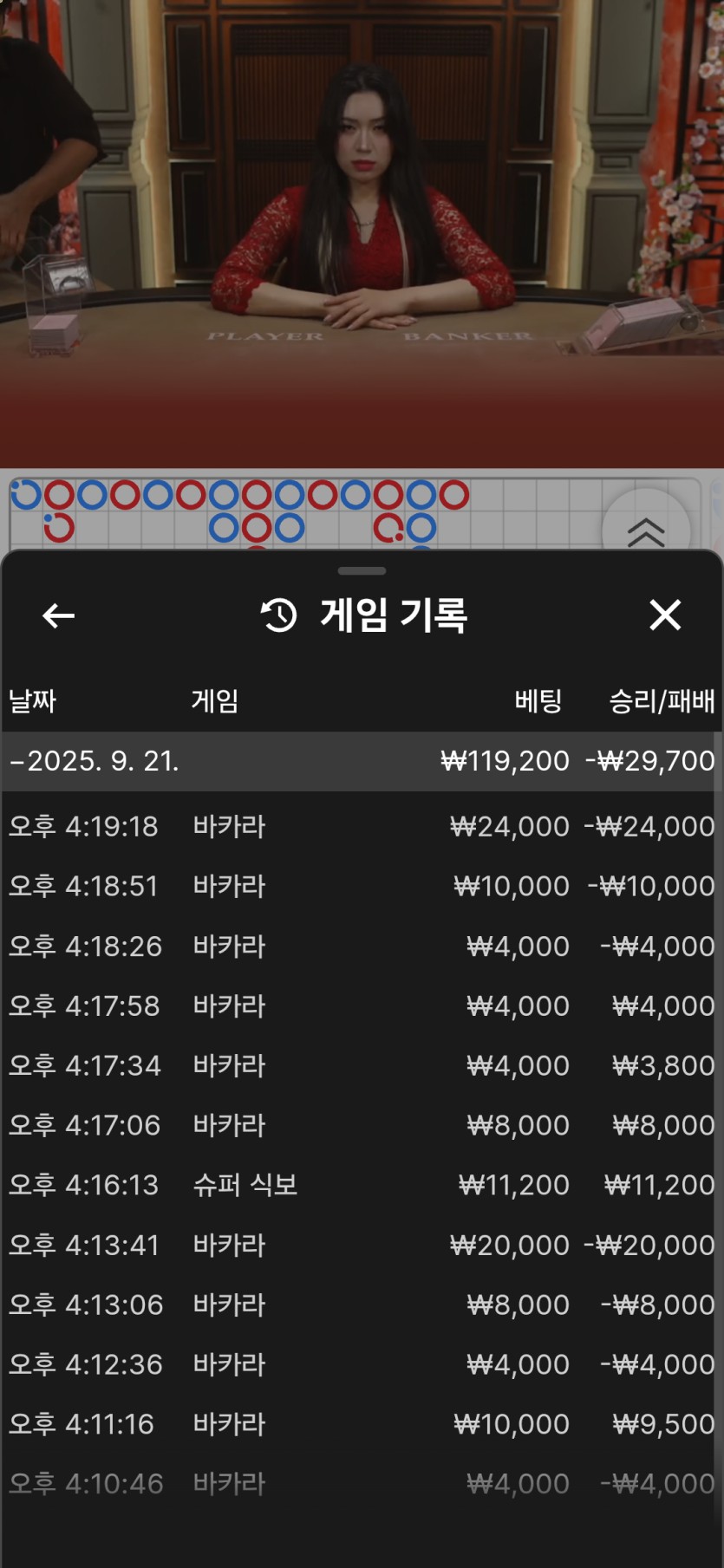Viewport: 724px width, 1568px height.
Task: Select the 오후 4:18:51 baccarat entry
Action: coord(361,886)
